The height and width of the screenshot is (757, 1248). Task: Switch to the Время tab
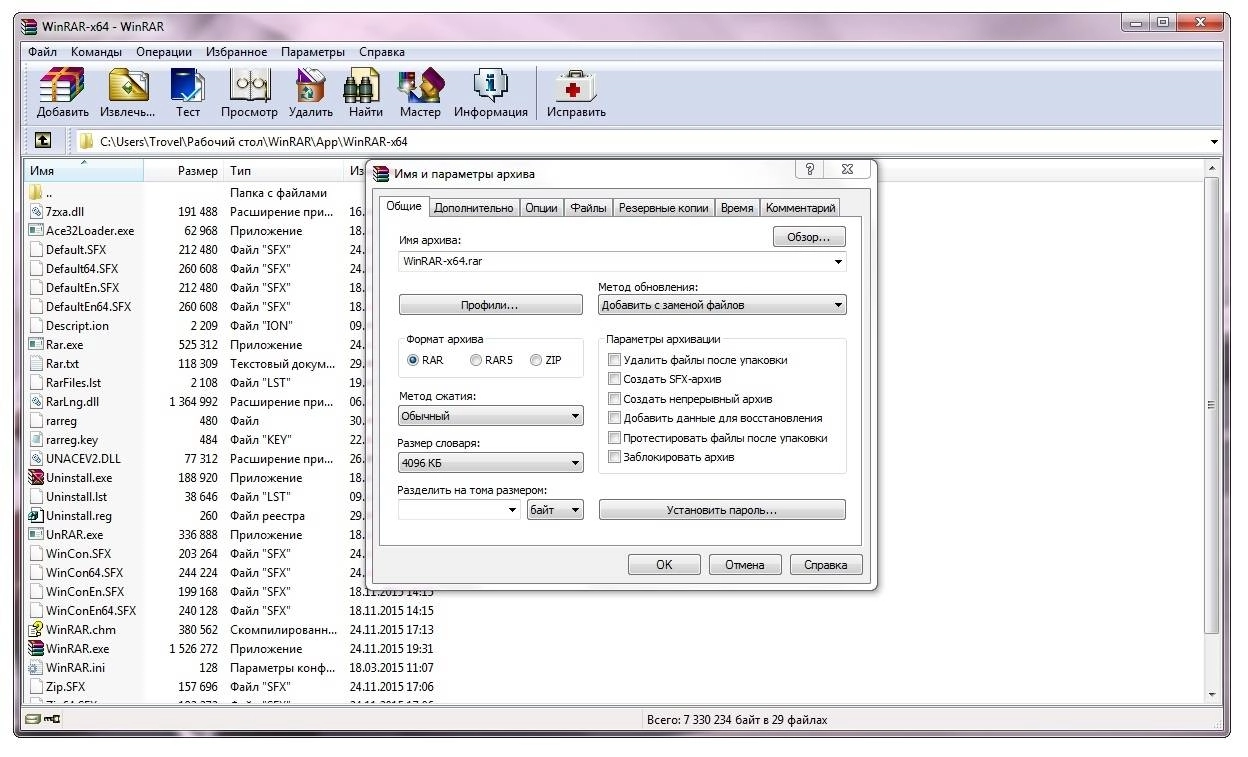(737, 208)
